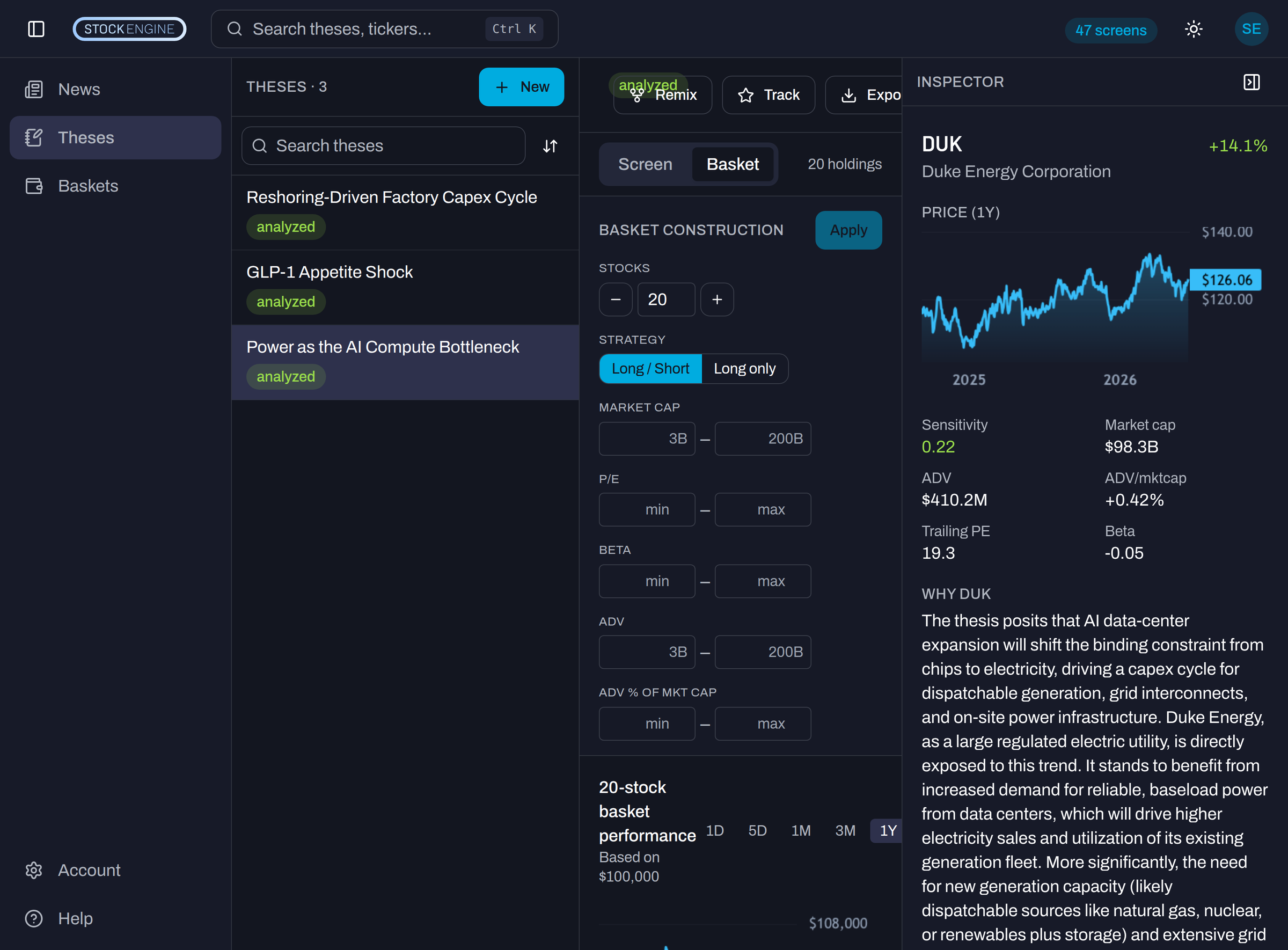The height and width of the screenshot is (950, 1288).
Task: Click the 20 holdings label
Action: pos(845,164)
